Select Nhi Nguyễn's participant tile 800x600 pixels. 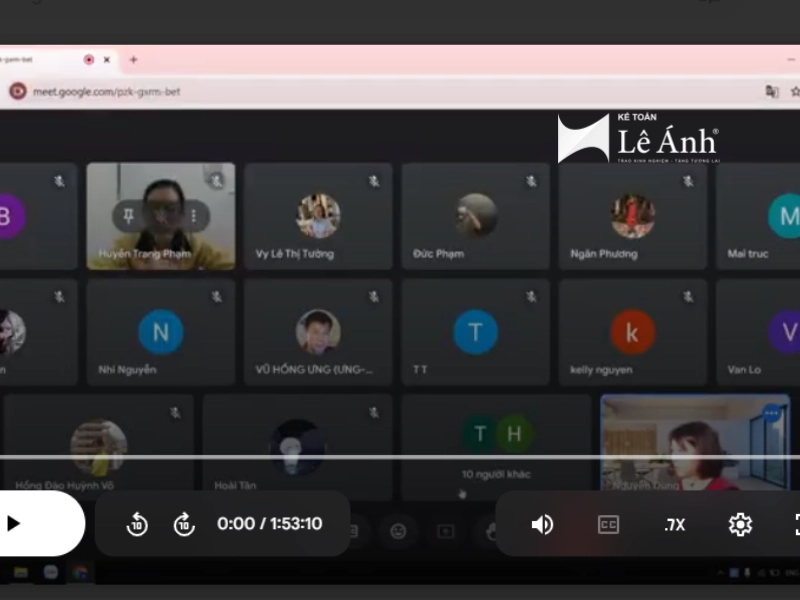(x=161, y=333)
